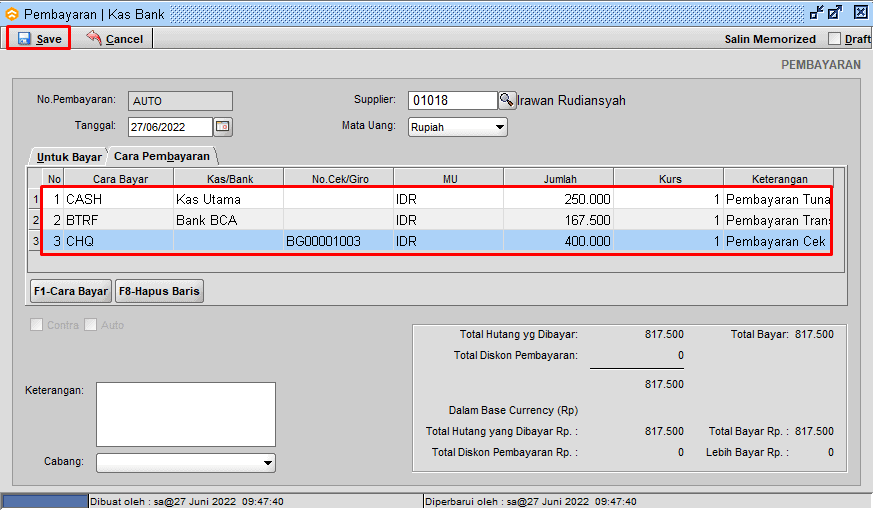
Task: Close the Pembayaran window
Action: tap(860, 12)
